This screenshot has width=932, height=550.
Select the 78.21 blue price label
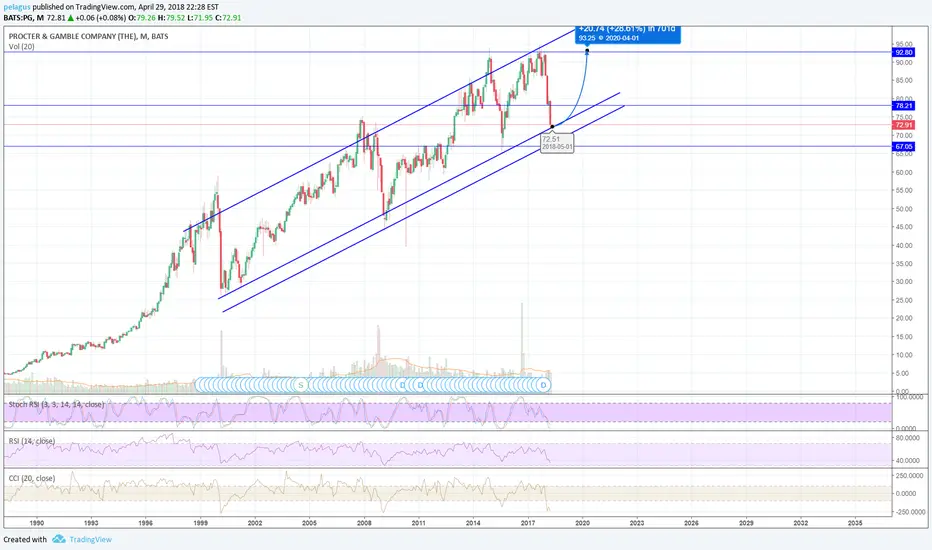pos(903,105)
